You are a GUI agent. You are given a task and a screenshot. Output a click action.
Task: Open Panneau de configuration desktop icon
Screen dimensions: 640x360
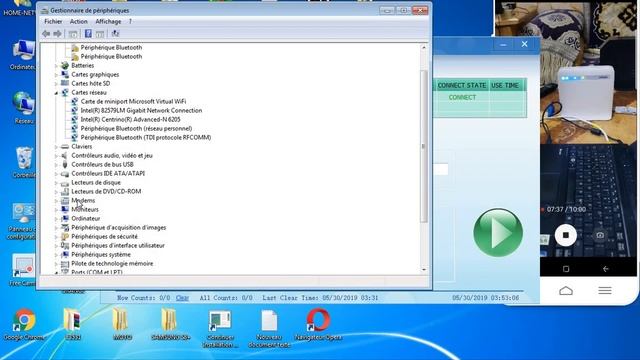point(22,221)
